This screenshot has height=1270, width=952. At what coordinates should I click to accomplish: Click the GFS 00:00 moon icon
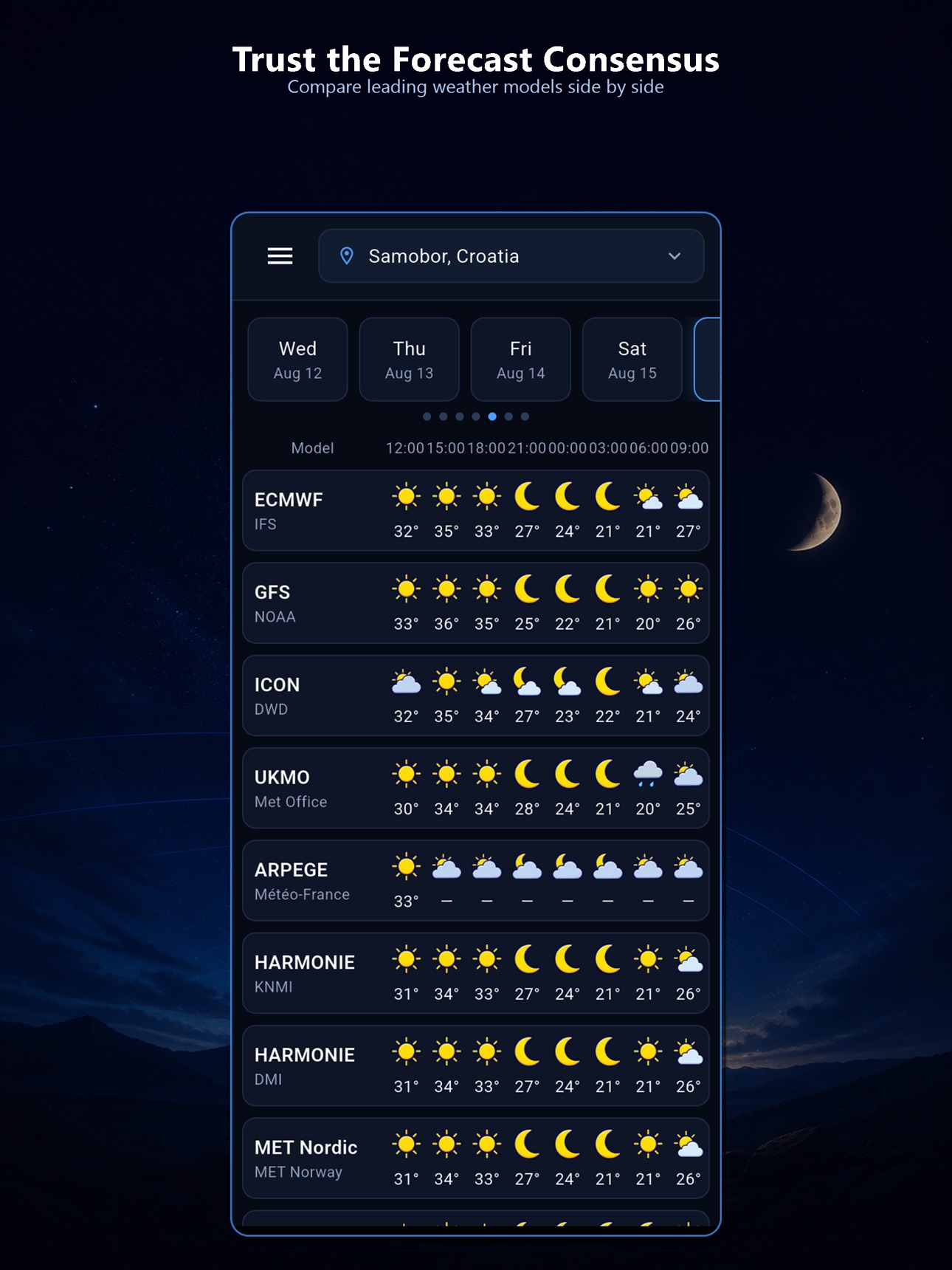pos(568,589)
